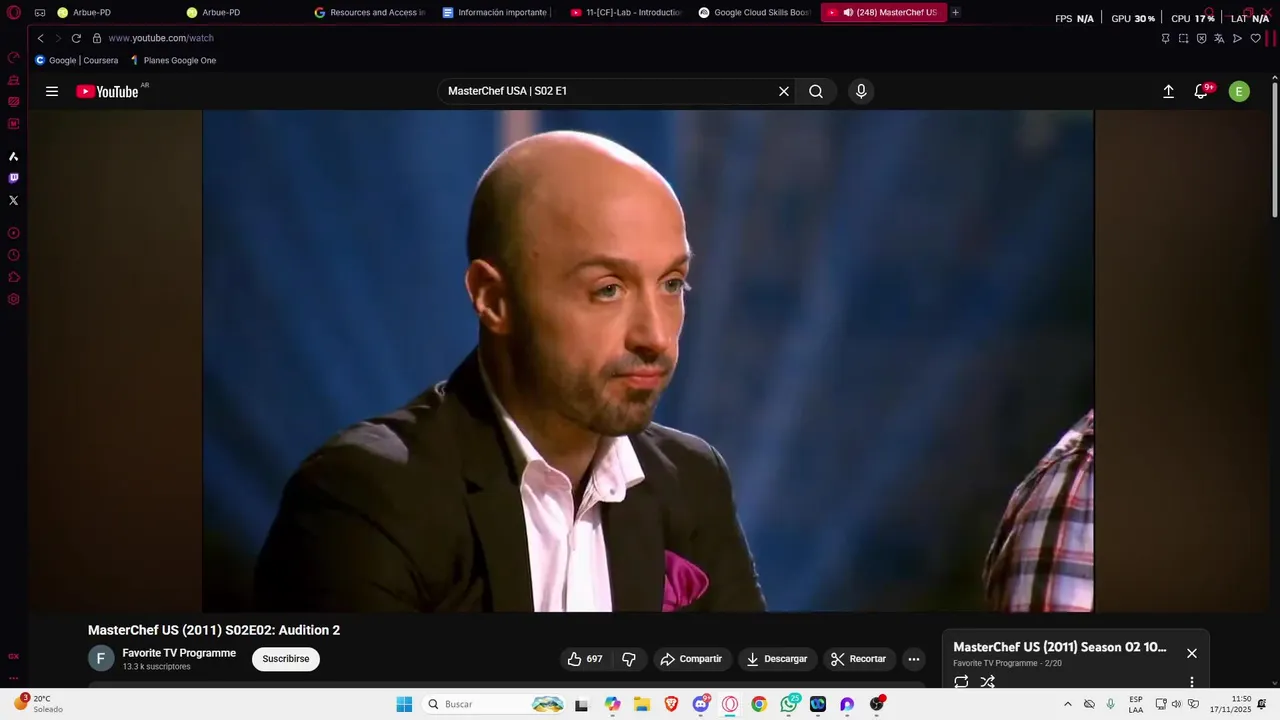Open the Planes Google One bookmark
1280x720 pixels.
click(x=173, y=60)
